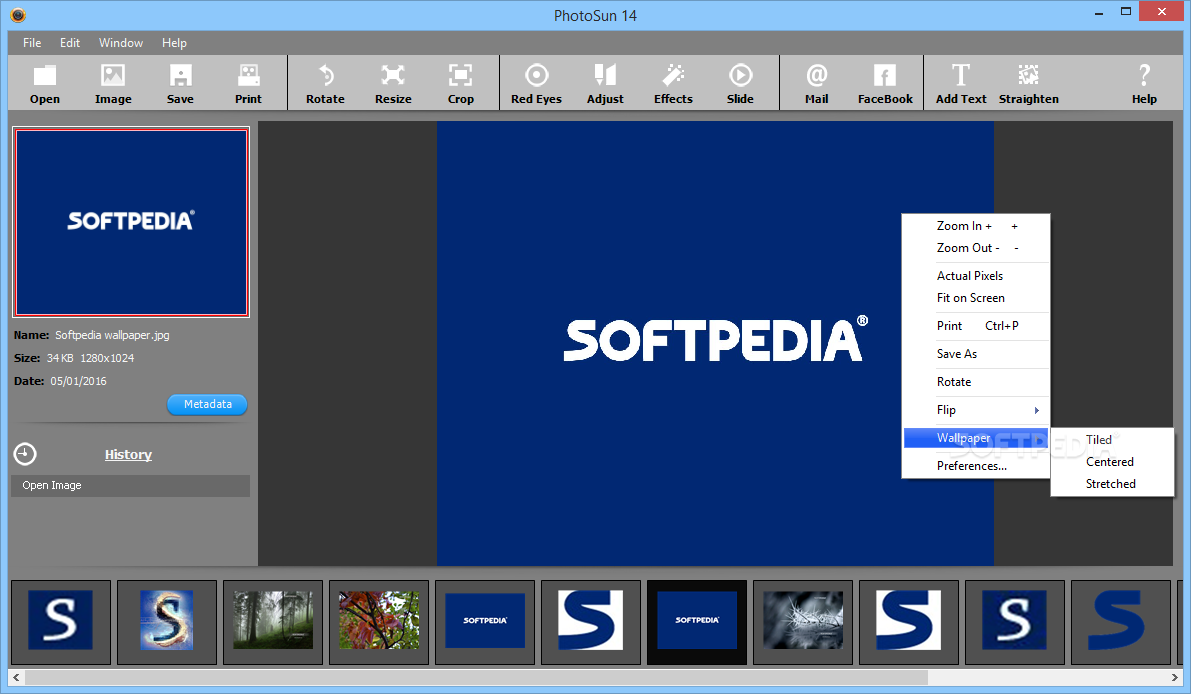This screenshot has width=1191, height=694.
Task: Choose Zoom Out - from context menu
Action: [x=976, y=248]
